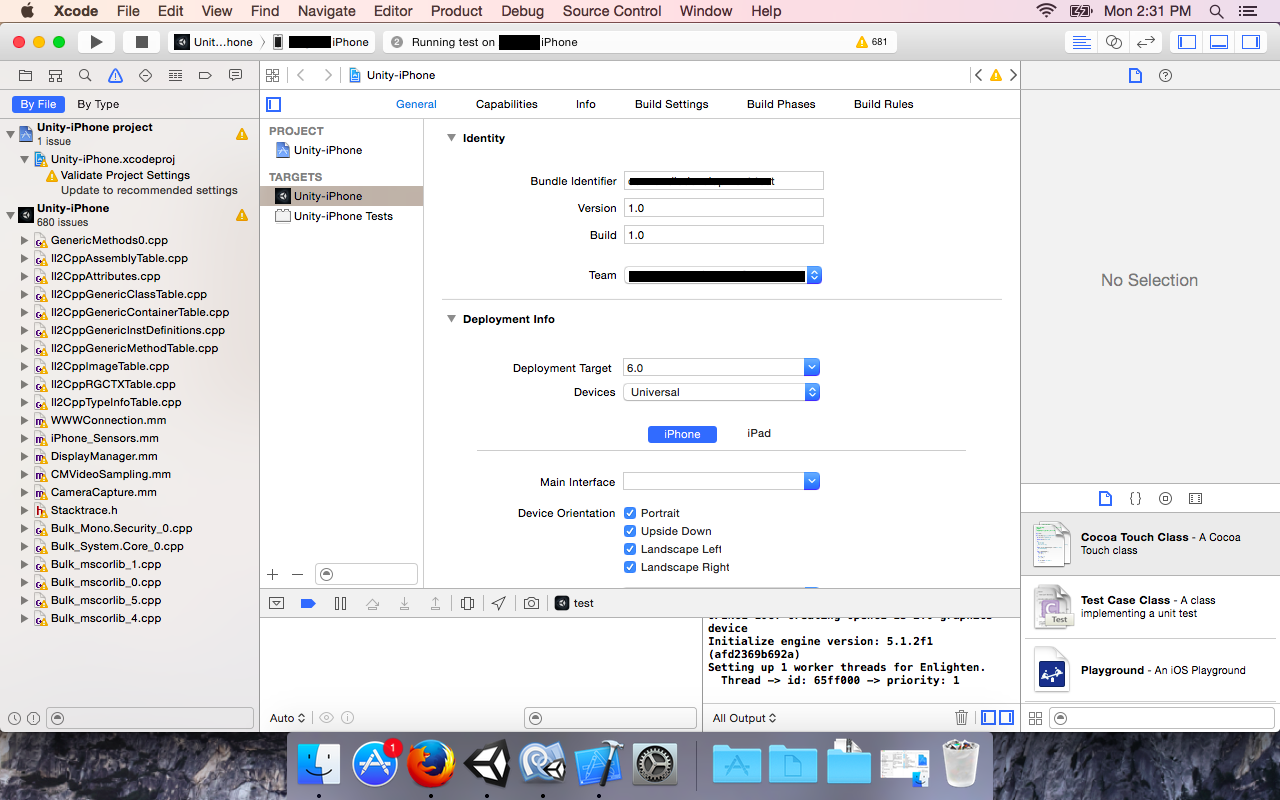Open the Breakpoint navigator
Viewport: 1280px width, 800px height.
pos(205,75)
